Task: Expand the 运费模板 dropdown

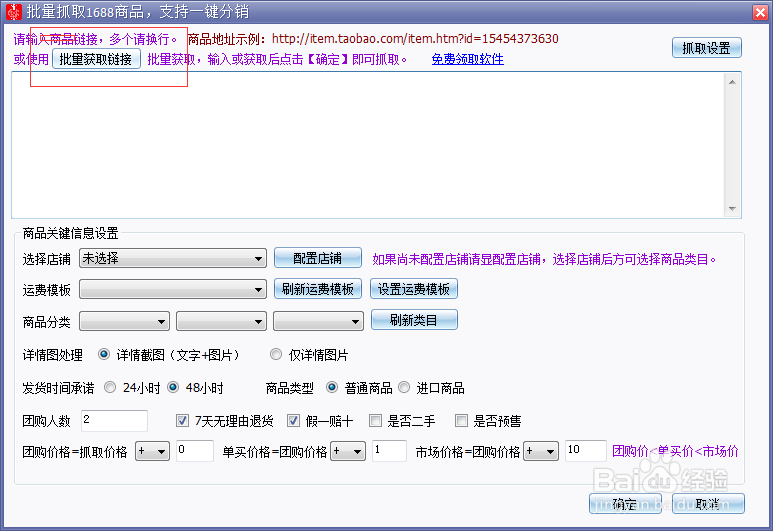Action: [173, 289]
